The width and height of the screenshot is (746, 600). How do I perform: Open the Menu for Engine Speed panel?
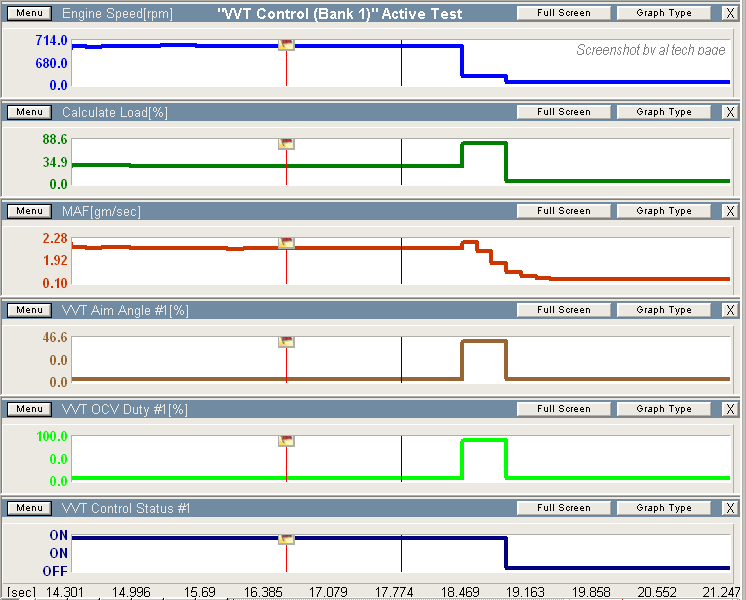(29, 13)
